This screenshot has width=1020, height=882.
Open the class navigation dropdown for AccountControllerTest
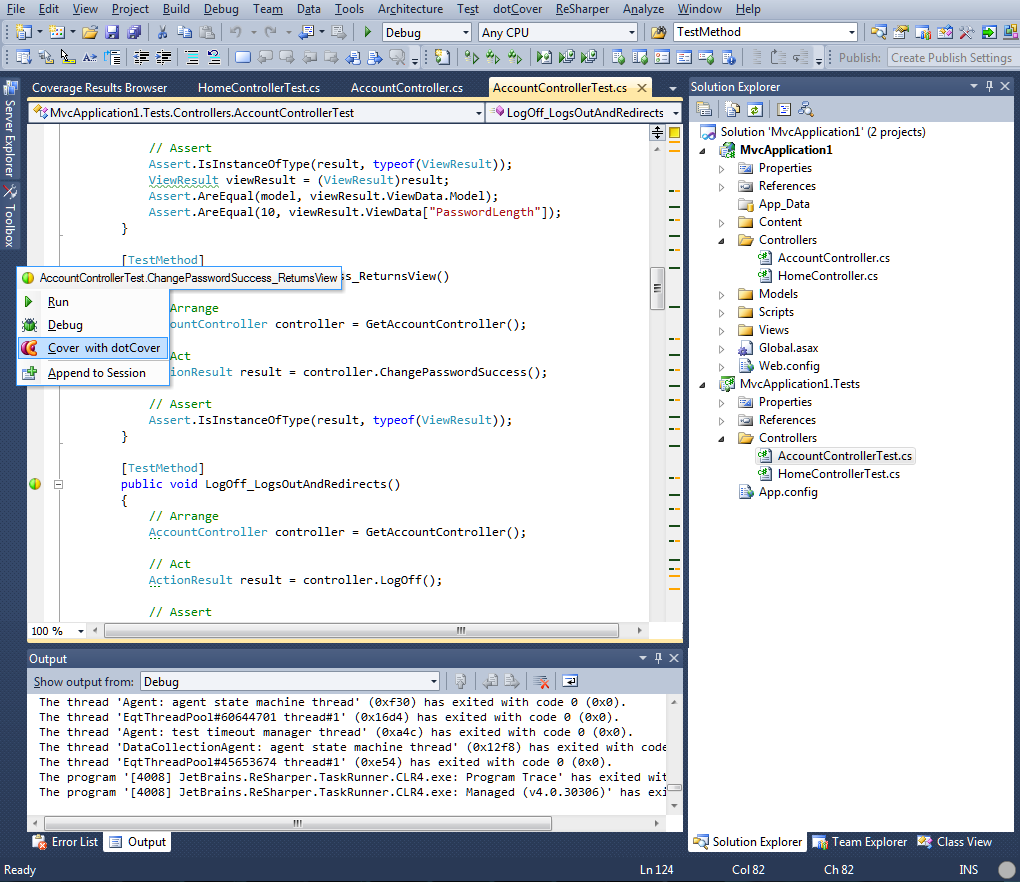479,113
